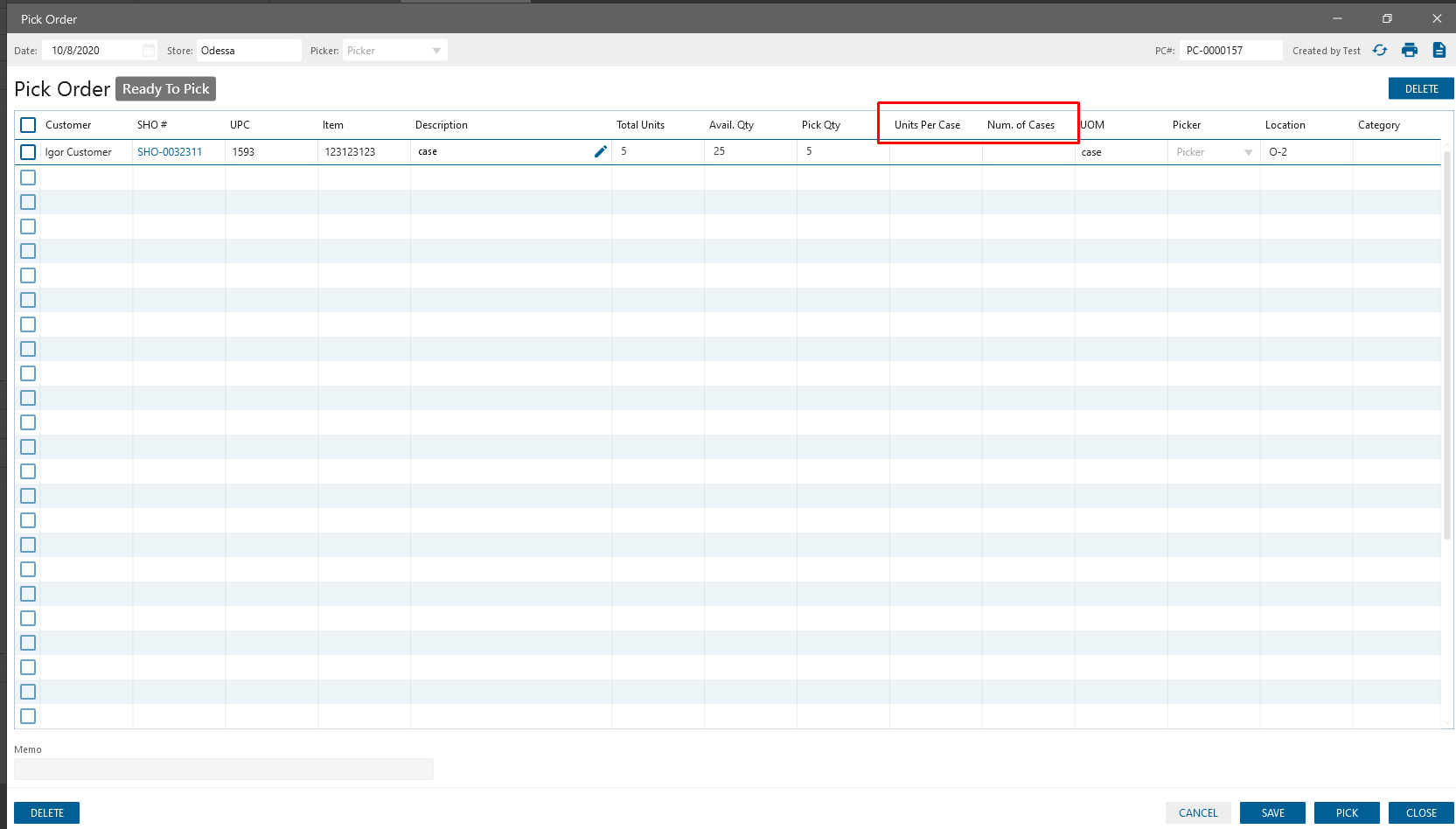Select the Item cell 123123123
The height and width of the screenshot is (829, 1456).
(364, 152)
